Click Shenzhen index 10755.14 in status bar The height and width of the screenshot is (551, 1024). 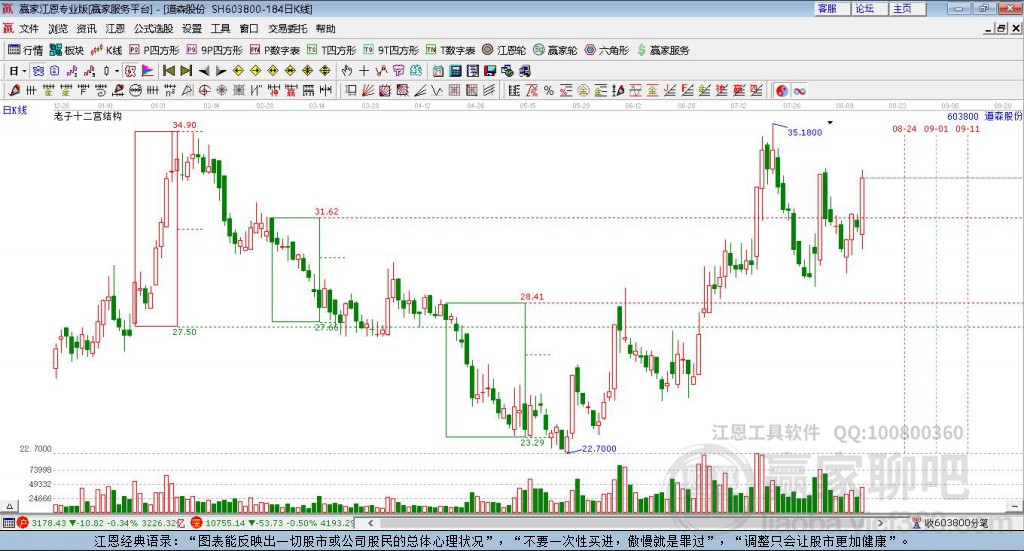(225, 523)
